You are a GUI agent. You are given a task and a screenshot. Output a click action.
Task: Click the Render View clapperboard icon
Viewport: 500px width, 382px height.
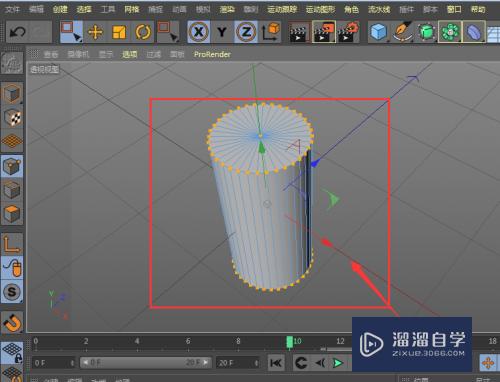pyautogui.click(x=299, y=32)
